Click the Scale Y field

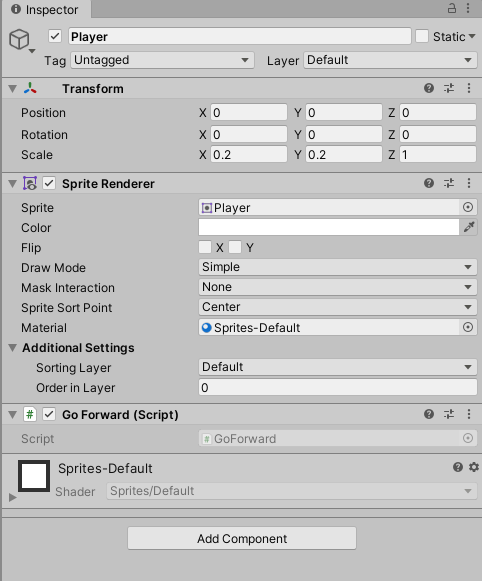(344, 154)
